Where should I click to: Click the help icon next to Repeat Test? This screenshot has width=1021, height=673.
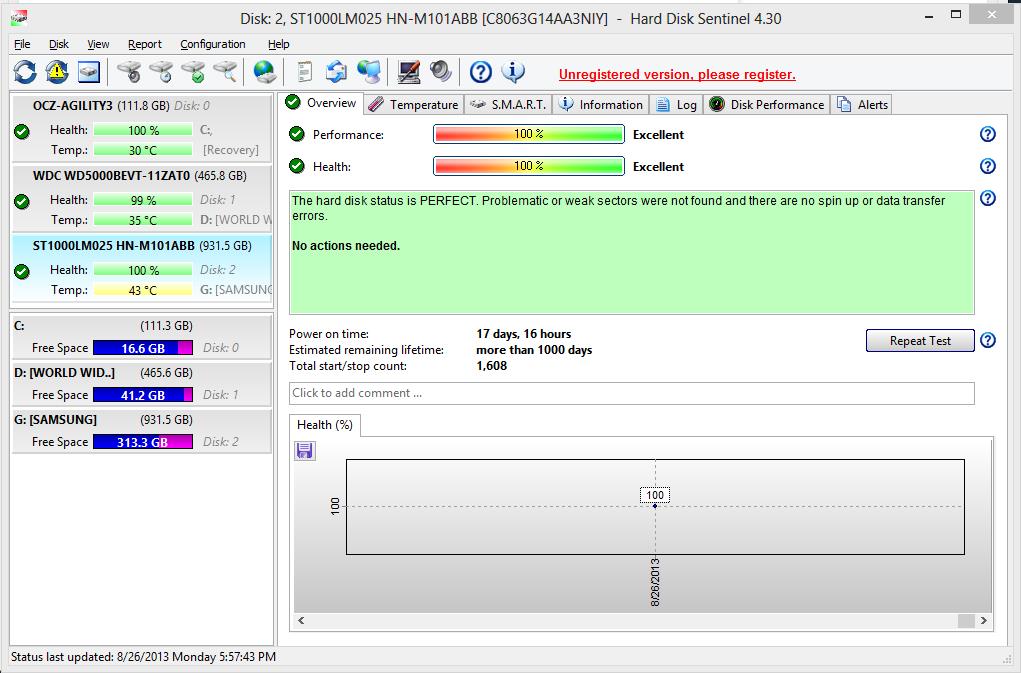click(x=987, y=340)
